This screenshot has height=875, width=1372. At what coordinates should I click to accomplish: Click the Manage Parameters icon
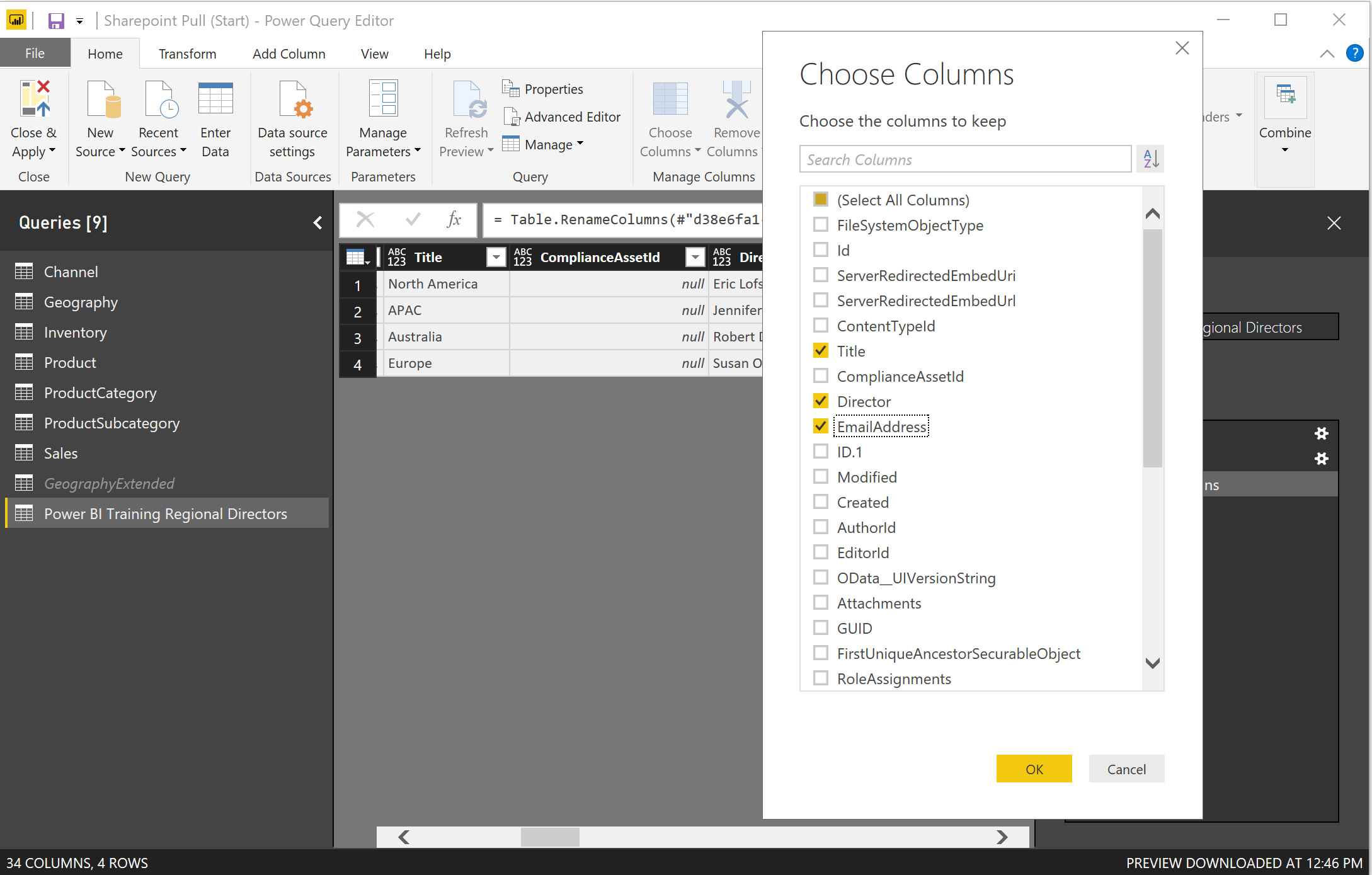tap(383, 98)
